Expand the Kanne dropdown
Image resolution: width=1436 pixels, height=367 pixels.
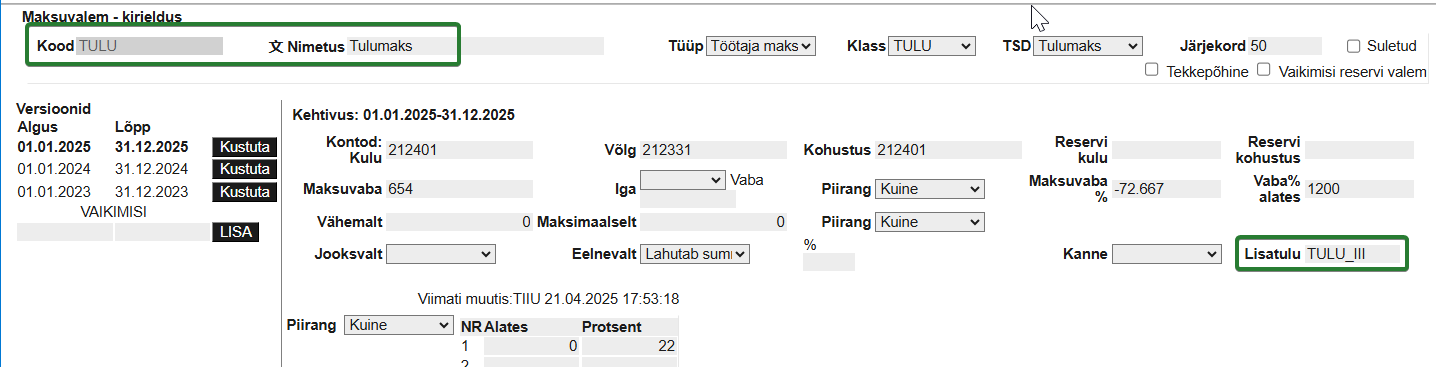pyautogui.click(x=1167, y=254)
